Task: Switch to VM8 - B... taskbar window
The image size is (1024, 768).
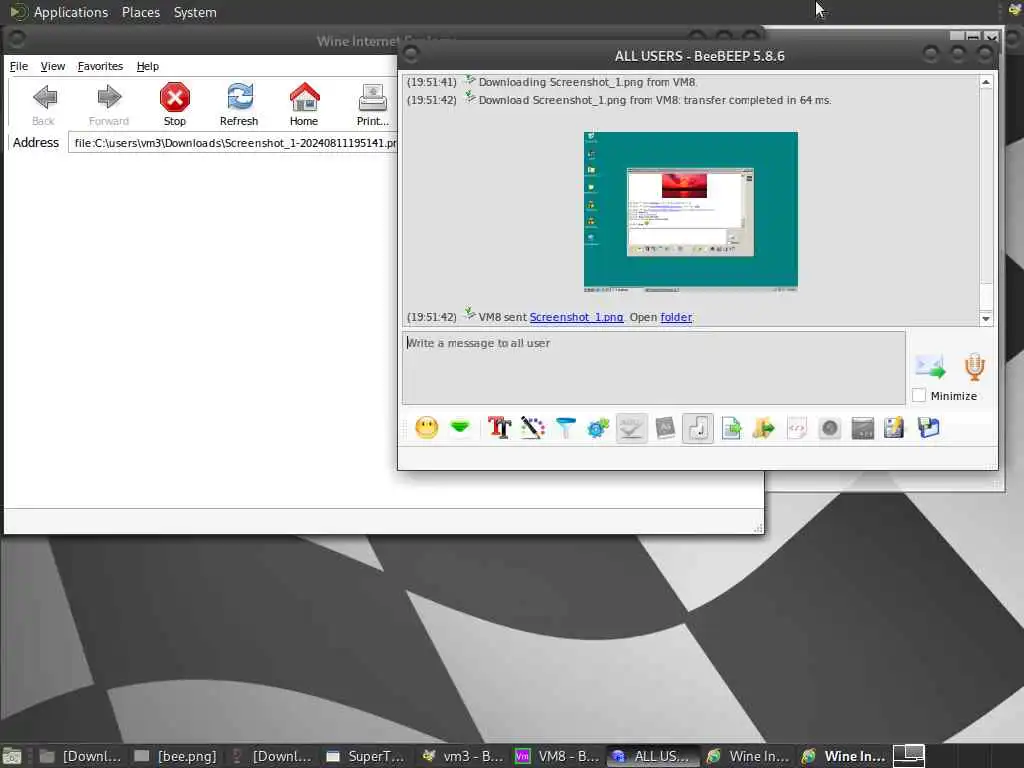Action: pyautogui.click(x=557, y=756)
